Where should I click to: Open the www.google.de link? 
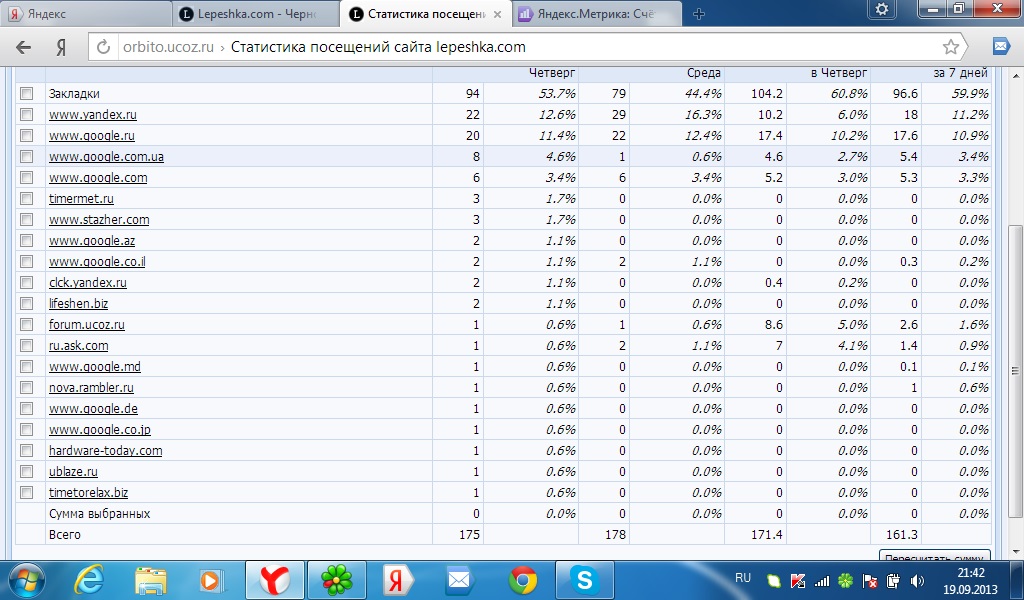coord(93,408)
